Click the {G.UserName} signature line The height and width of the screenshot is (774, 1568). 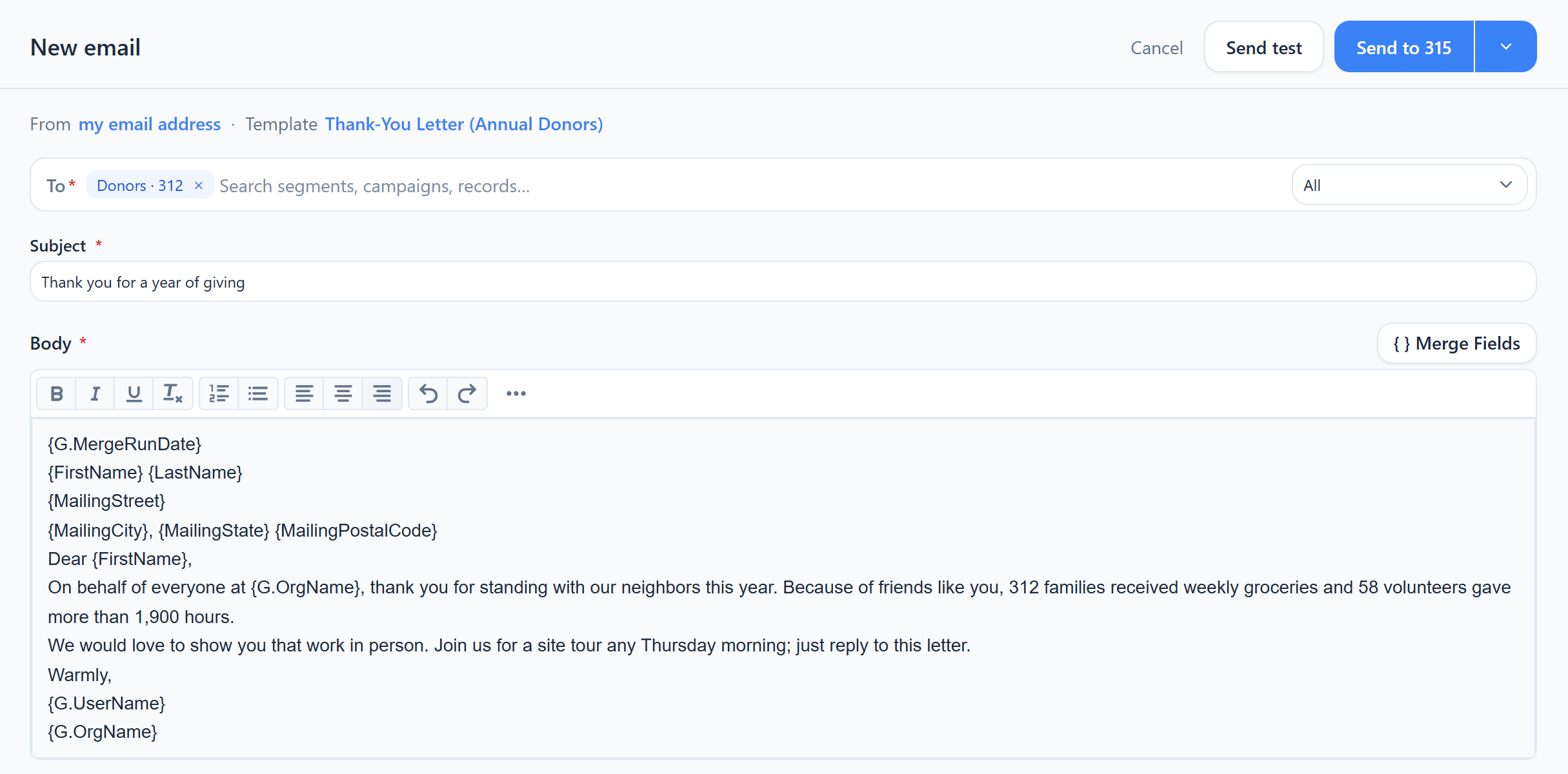tap(106, 703)
